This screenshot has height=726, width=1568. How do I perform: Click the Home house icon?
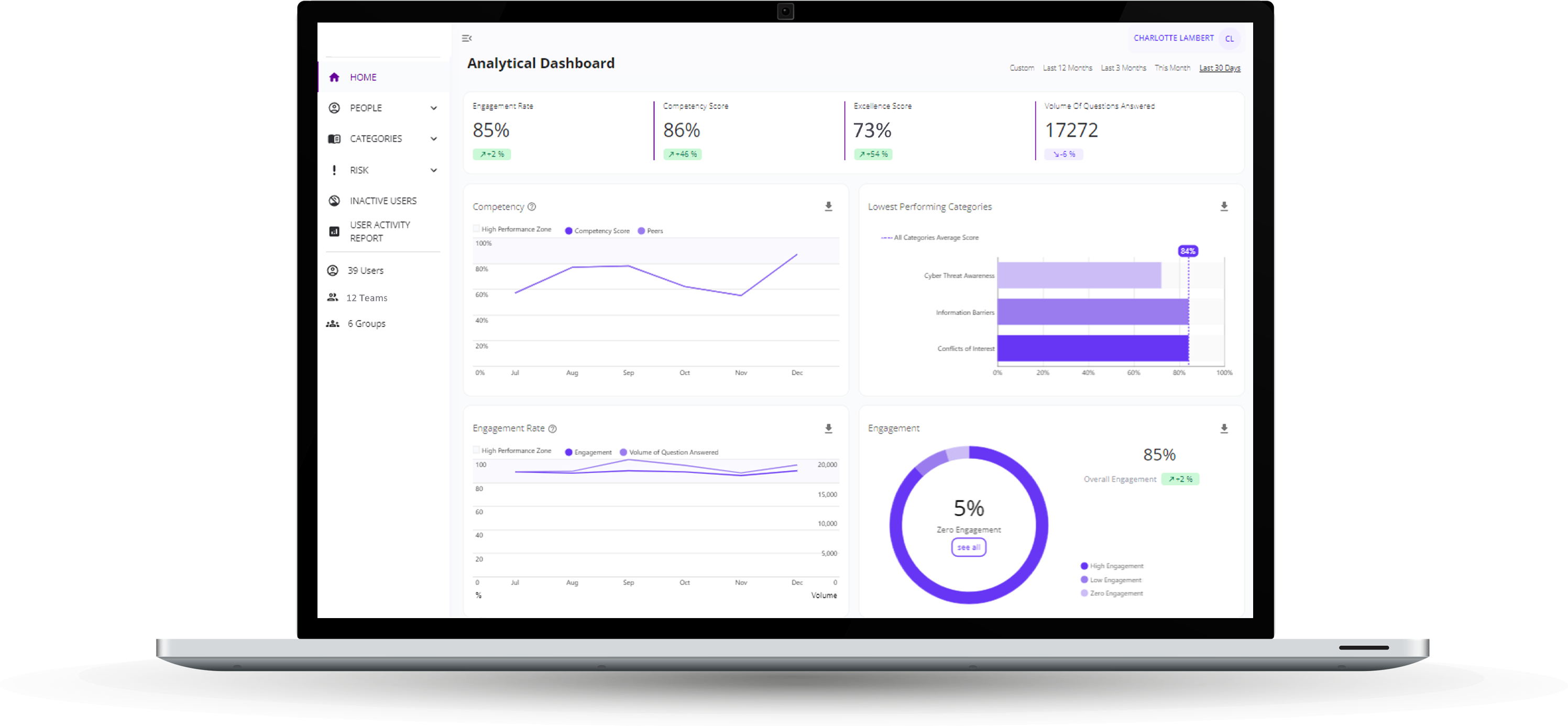[334, 78]
